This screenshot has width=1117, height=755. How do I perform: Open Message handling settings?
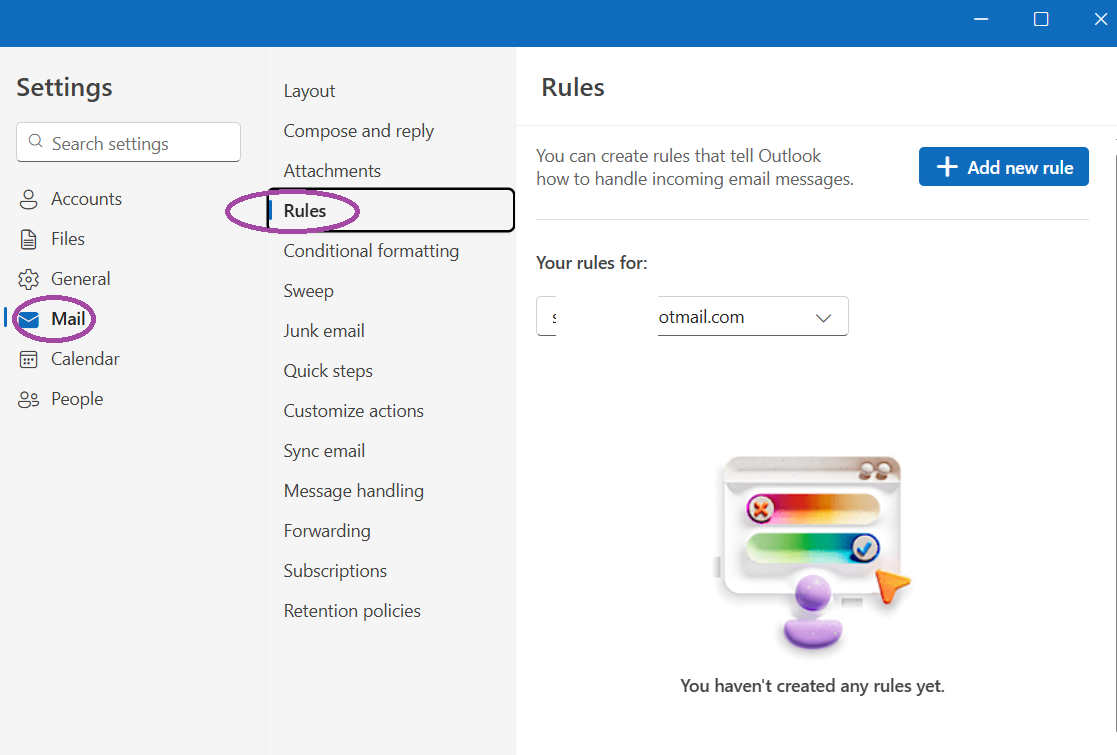tap(353, 491)
